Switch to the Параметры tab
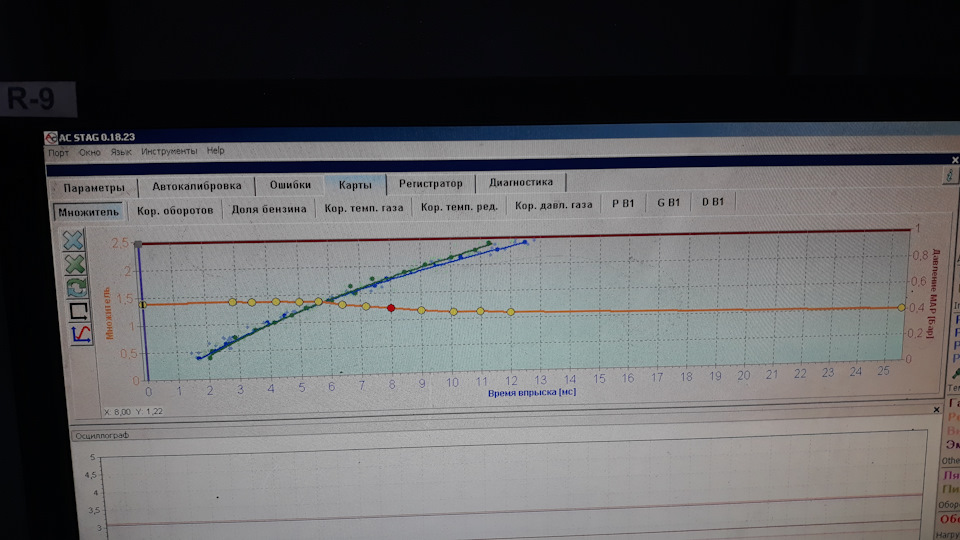 click(94, 188)
